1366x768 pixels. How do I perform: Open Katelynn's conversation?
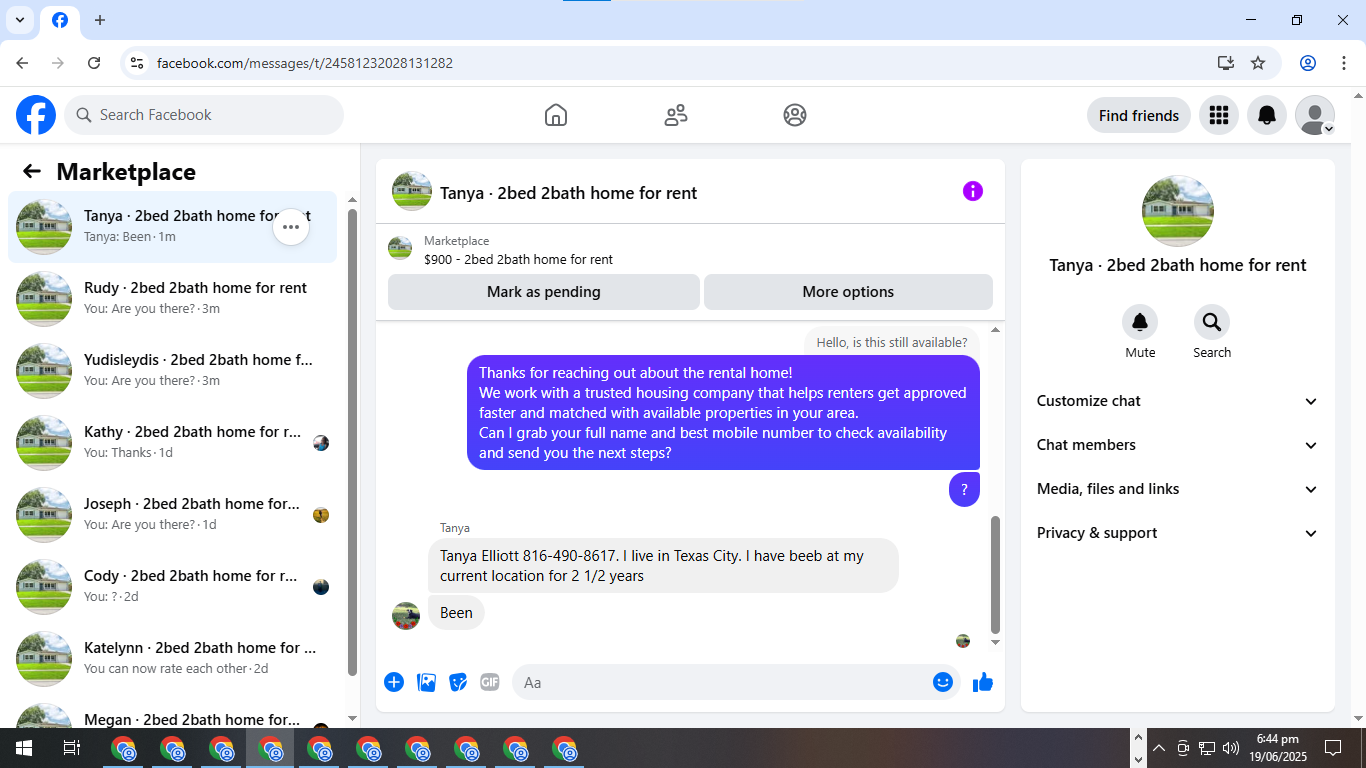pos(173,659)
